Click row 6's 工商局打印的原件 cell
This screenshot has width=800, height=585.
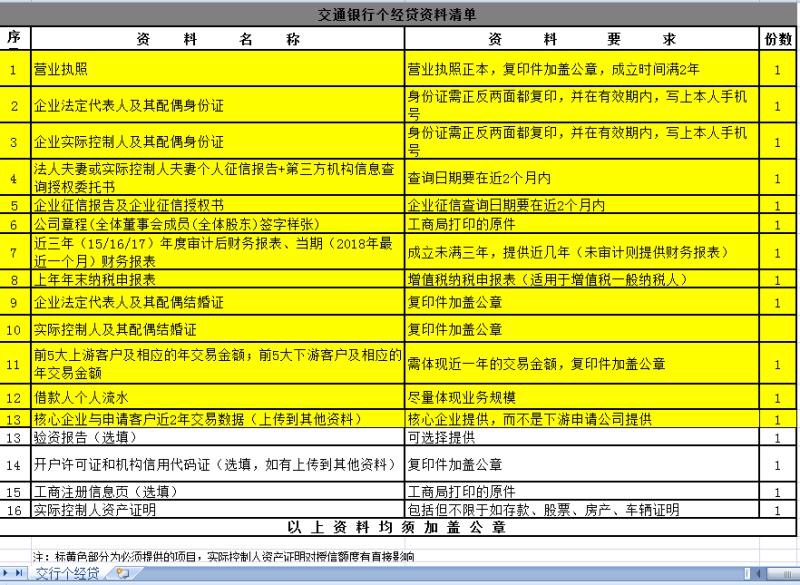point(582,224)
